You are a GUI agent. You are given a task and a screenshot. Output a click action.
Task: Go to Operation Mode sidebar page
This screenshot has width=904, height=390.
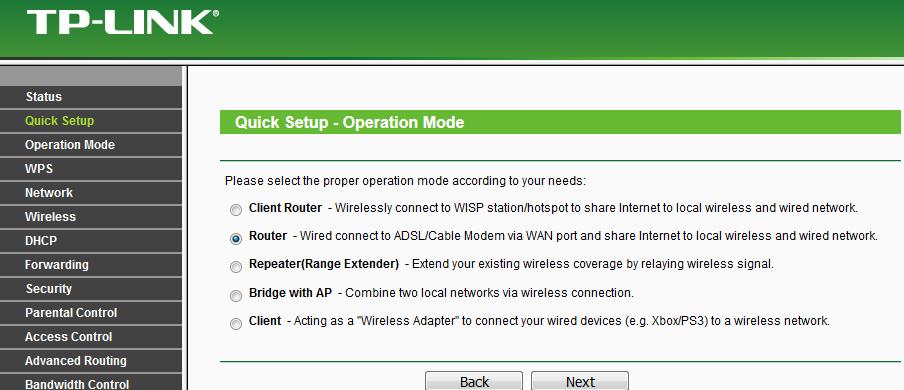coord(91,145)
